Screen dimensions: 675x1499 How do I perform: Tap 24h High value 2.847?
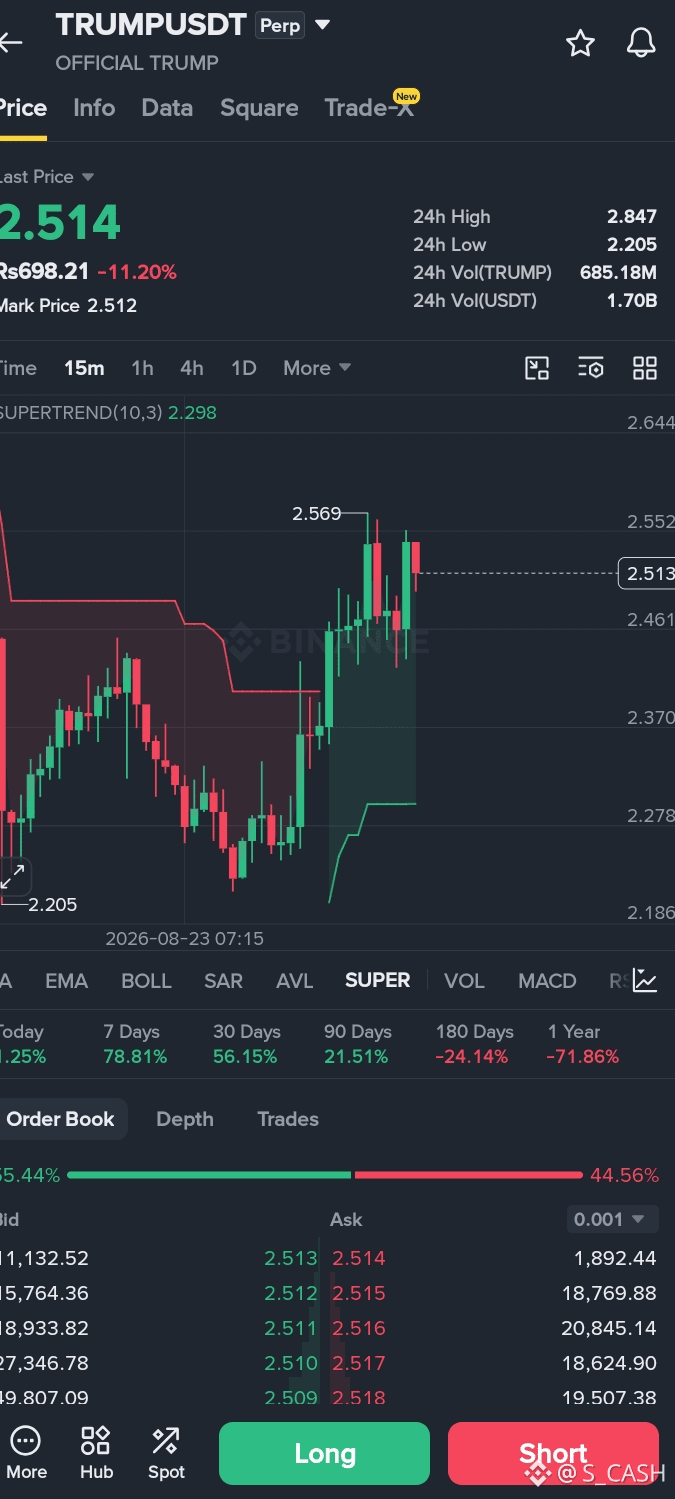point(632,216)
